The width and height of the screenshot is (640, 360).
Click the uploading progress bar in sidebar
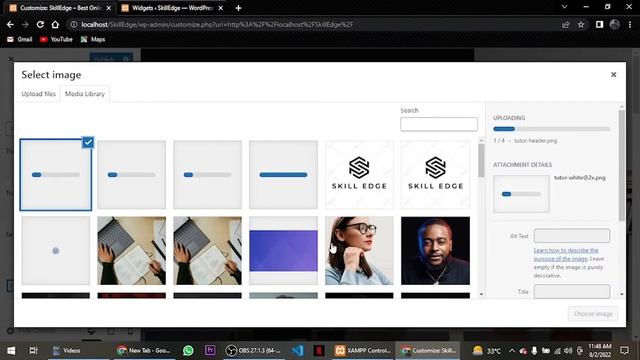coord(551,129)
